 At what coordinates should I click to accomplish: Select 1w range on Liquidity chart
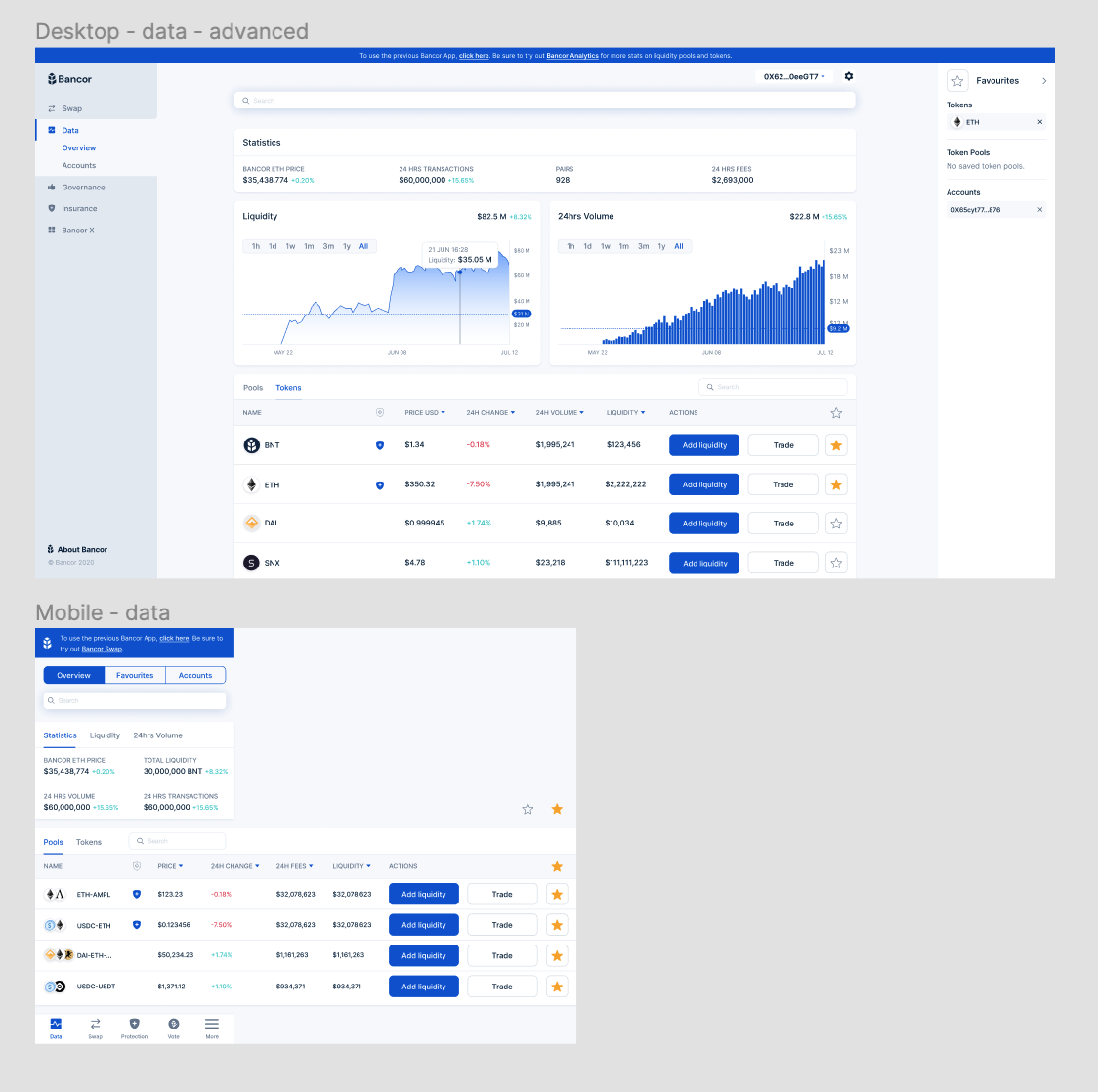[290, 246]
